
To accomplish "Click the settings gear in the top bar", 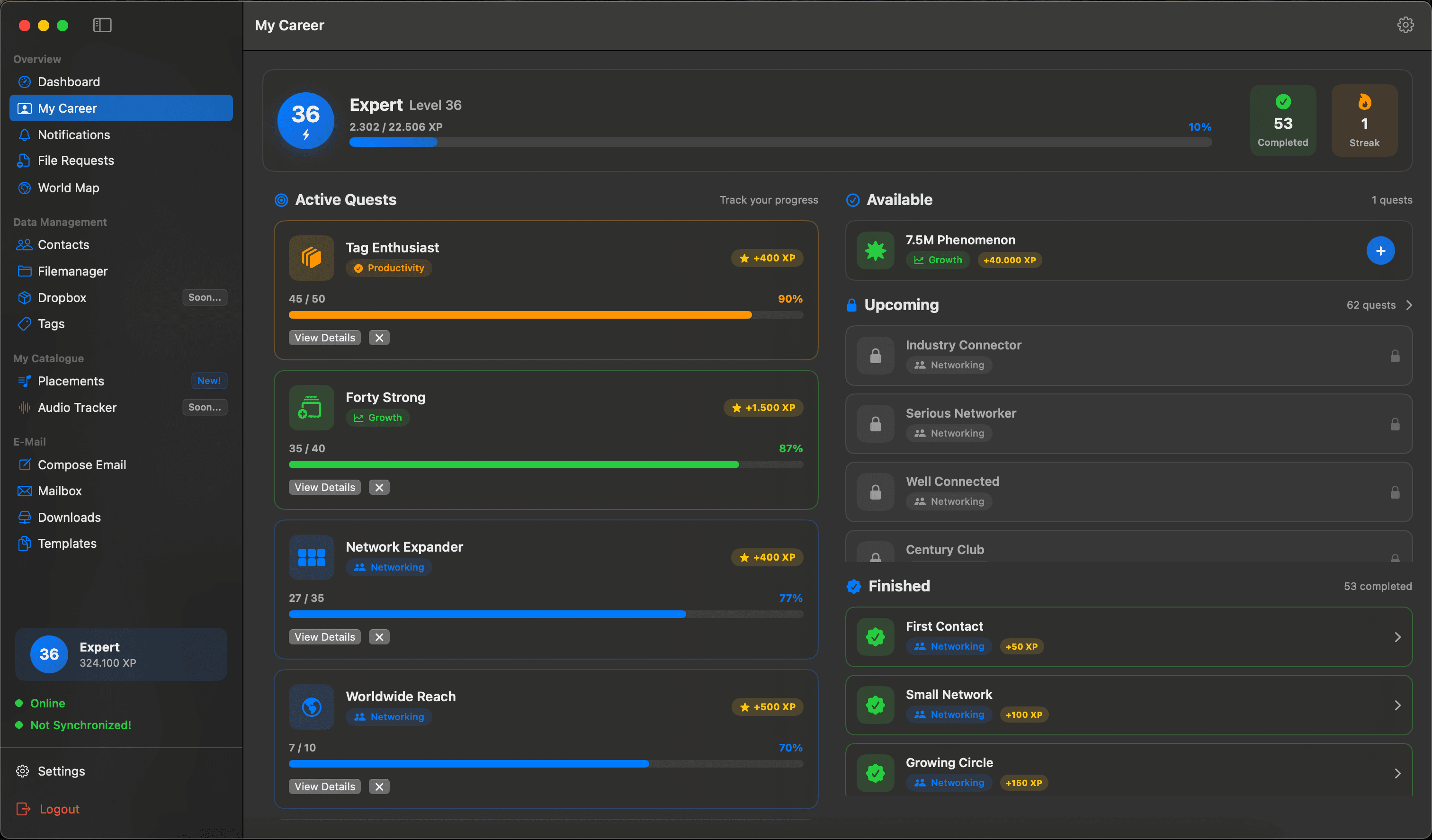I will pyautogui.click(x=1405, y=25).
